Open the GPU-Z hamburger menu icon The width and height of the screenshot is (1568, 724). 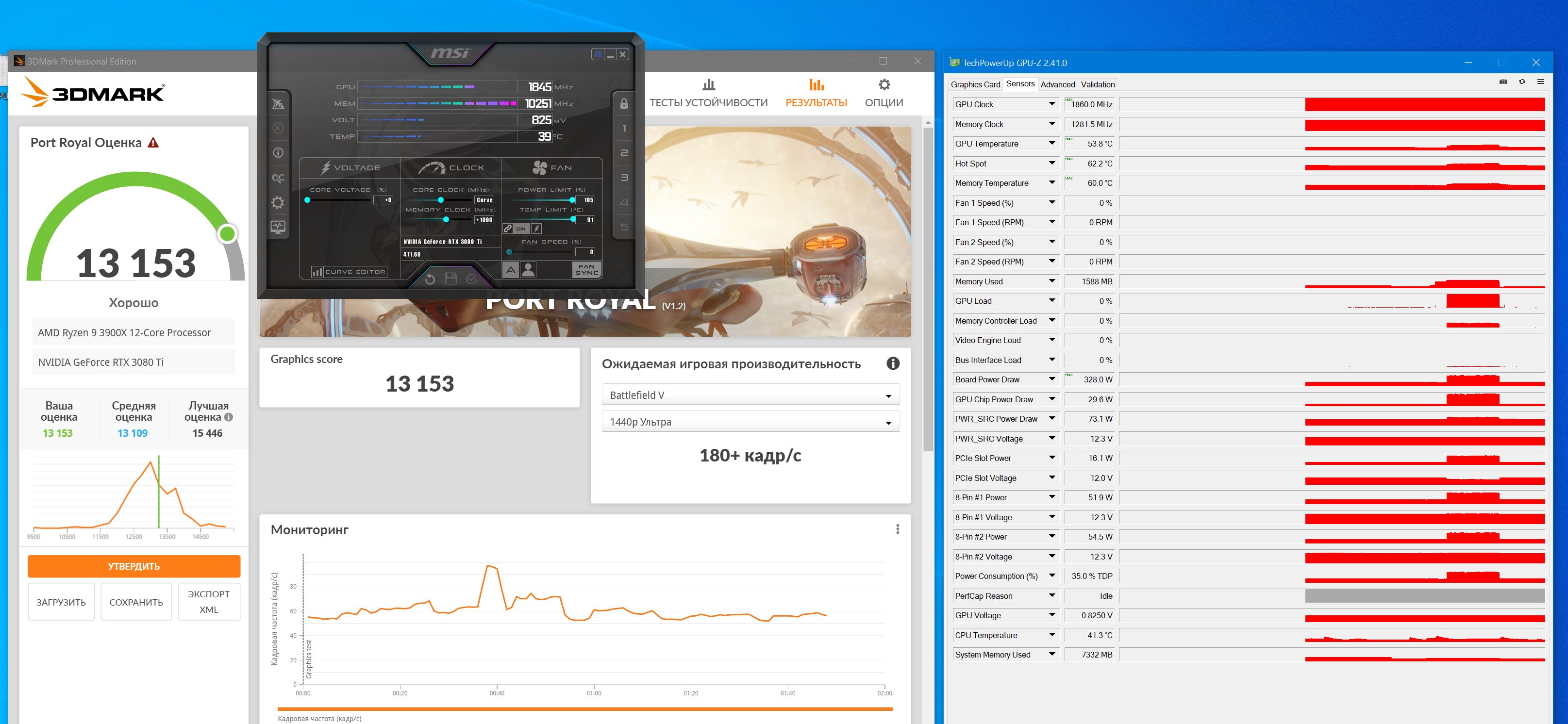click(x=1540, y=82)
